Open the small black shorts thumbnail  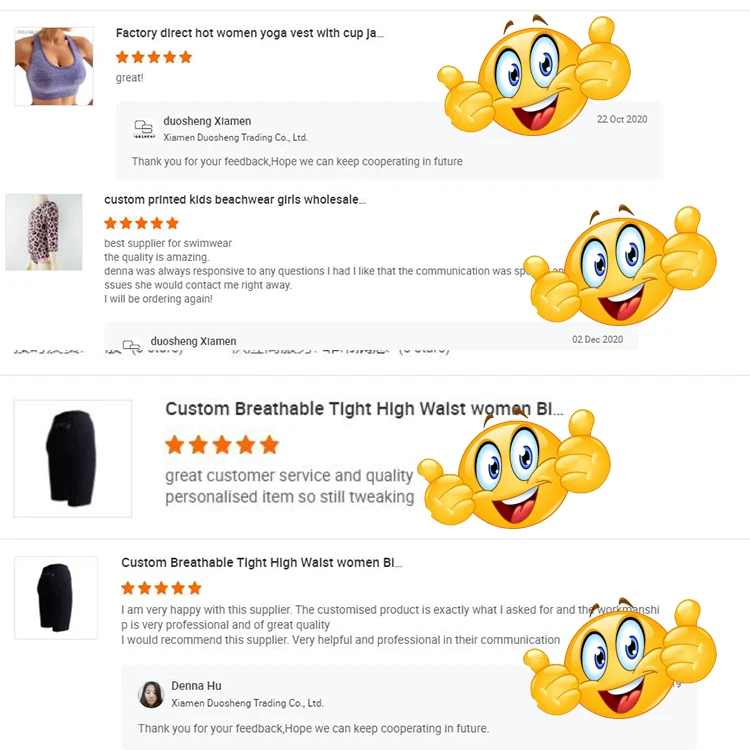pos(56,597)
